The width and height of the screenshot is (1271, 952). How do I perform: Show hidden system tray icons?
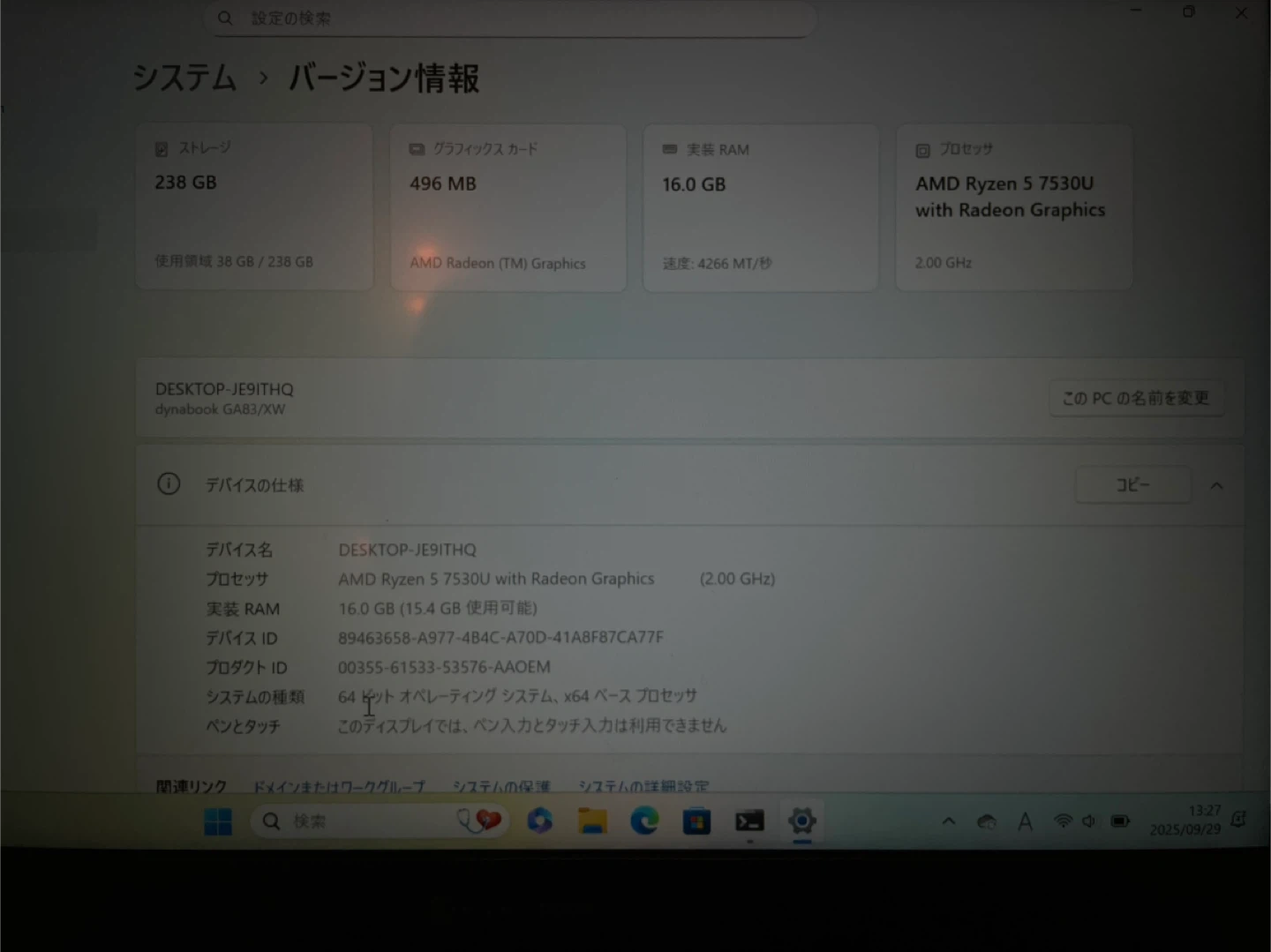point(949,821)
